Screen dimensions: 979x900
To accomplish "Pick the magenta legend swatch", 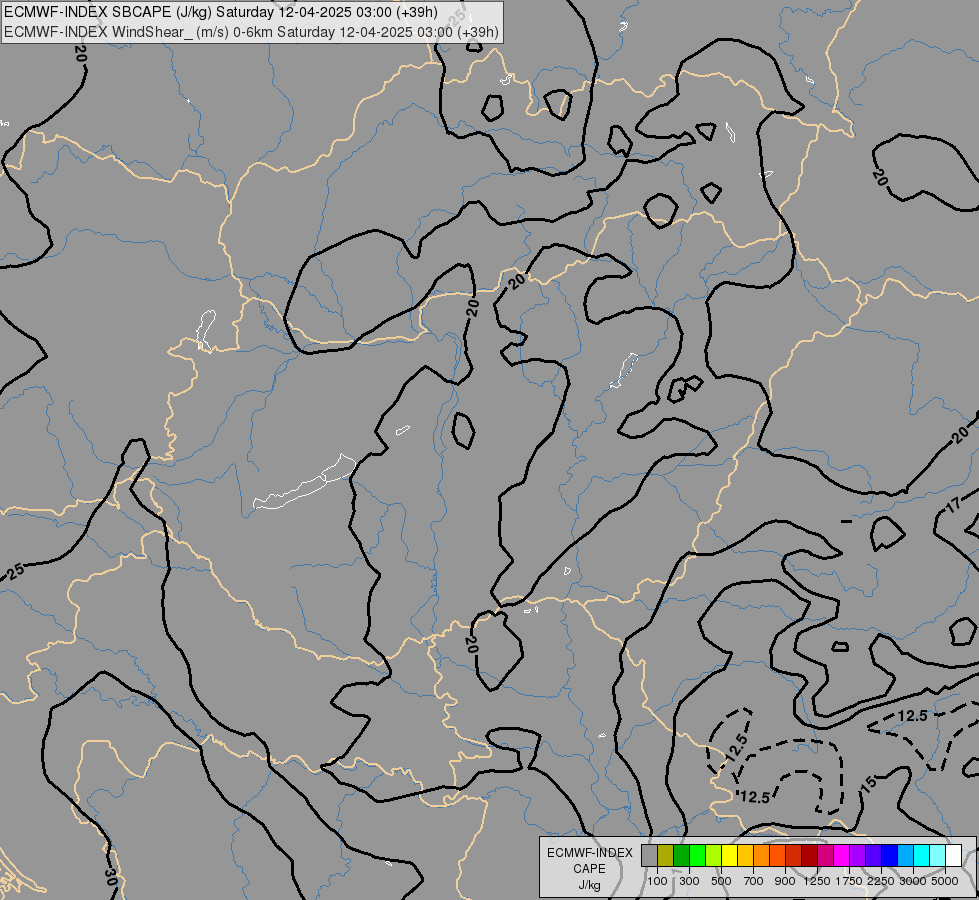I will point(841,855).
